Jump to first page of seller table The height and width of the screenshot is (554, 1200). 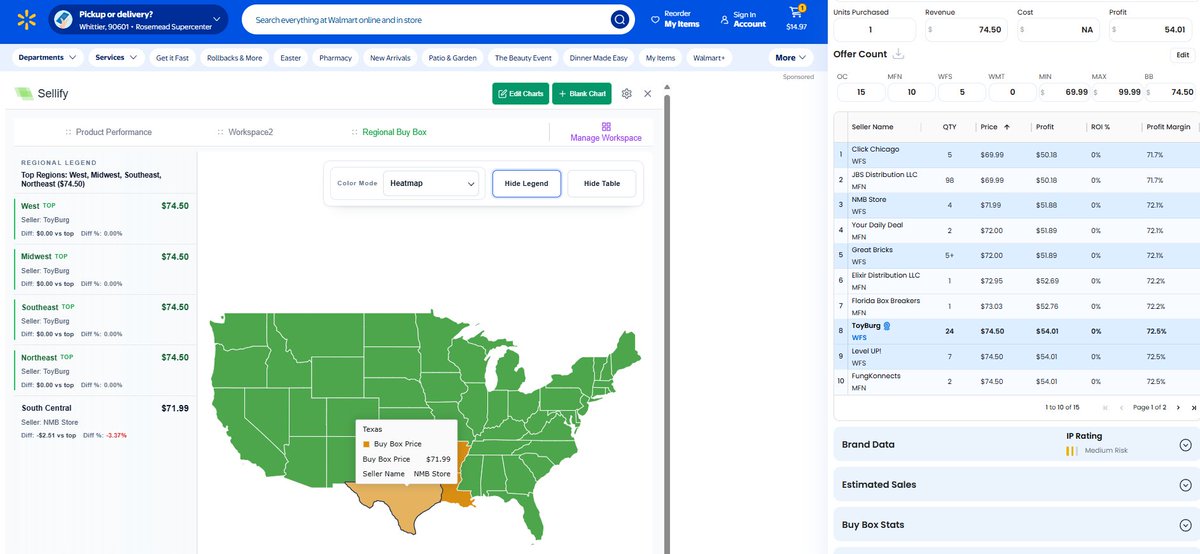(1105, 407)
